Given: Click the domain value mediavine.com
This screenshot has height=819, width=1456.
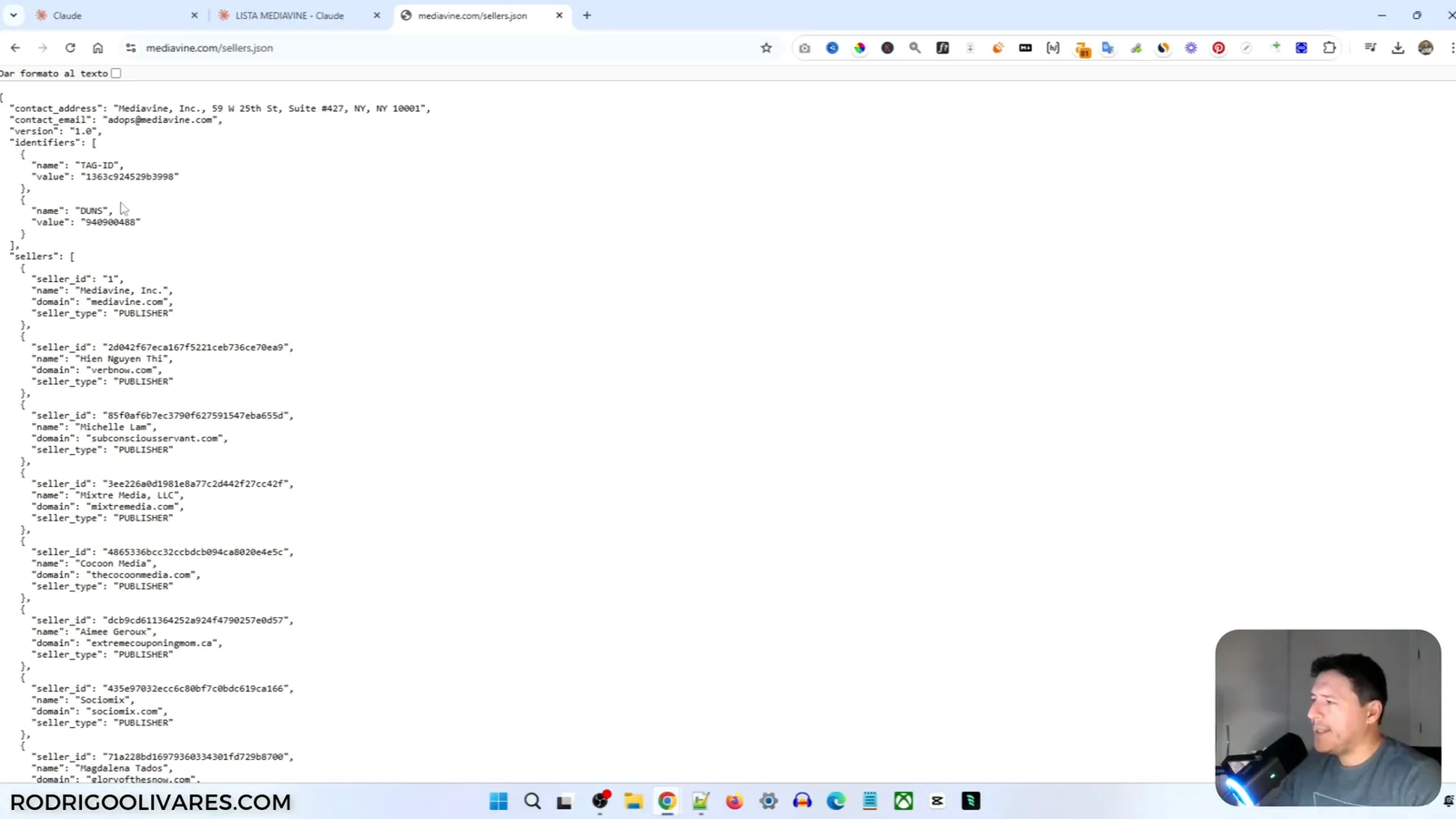Looking at the screenshot, I should [126, 302].
